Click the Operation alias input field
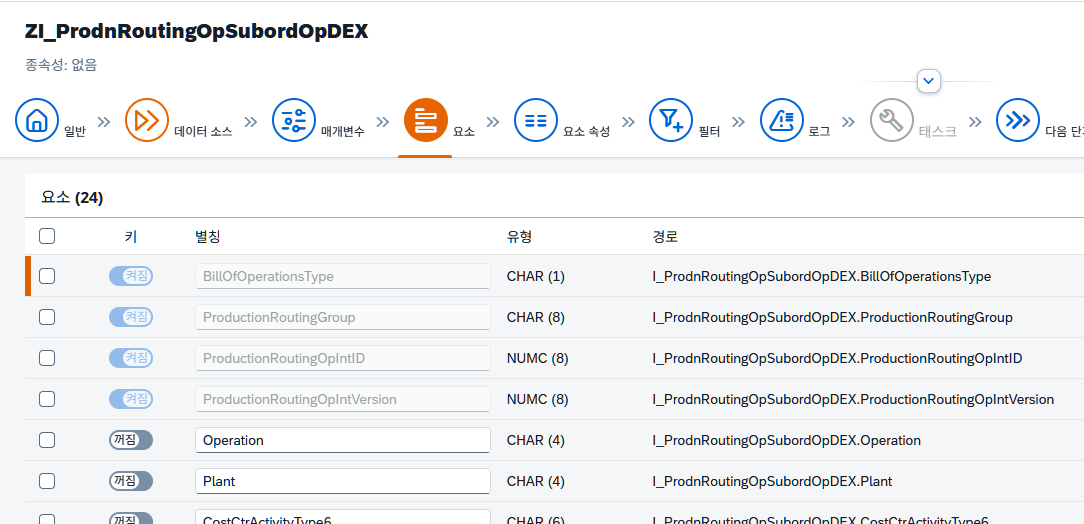1084x524 pixels. [x=343, y=440]
